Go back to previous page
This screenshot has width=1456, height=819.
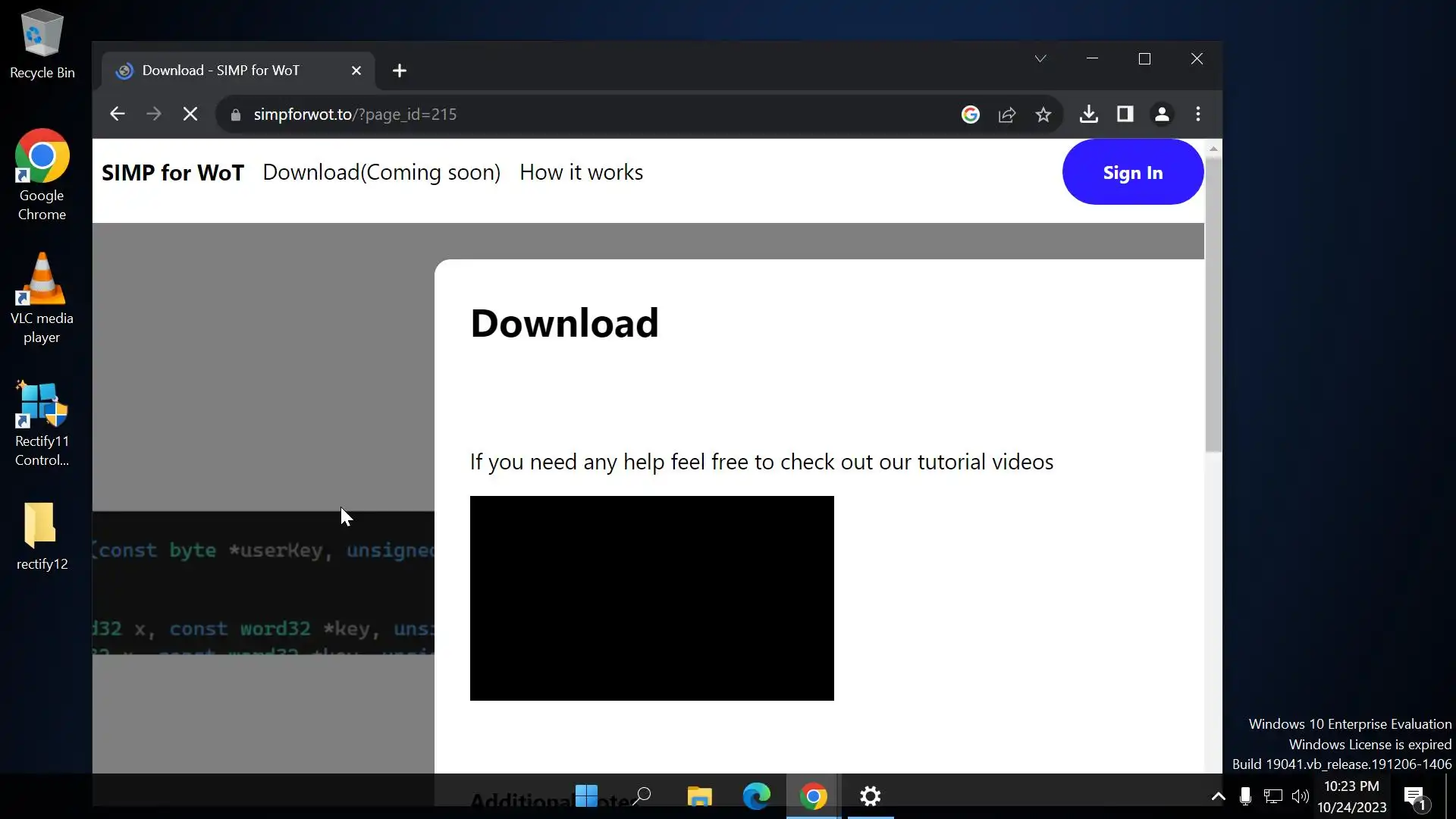coord(117,115)
